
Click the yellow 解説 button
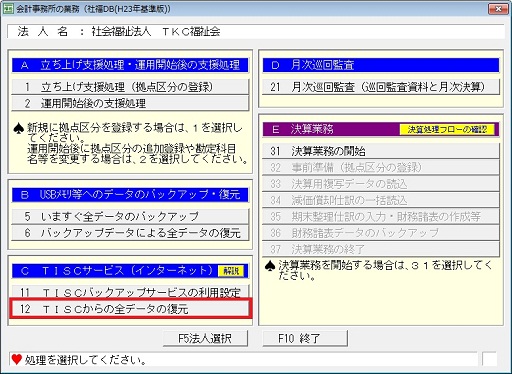231,271
